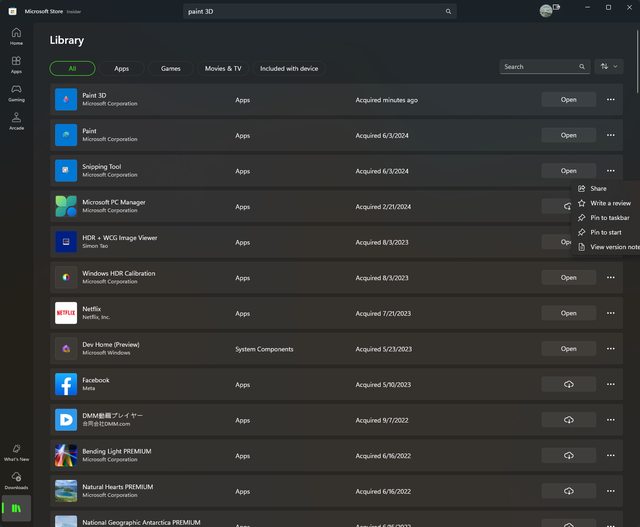Click the cloud download icon for Facebook
The height and width of the screenshot is (527, 640).
pos(568,384)
